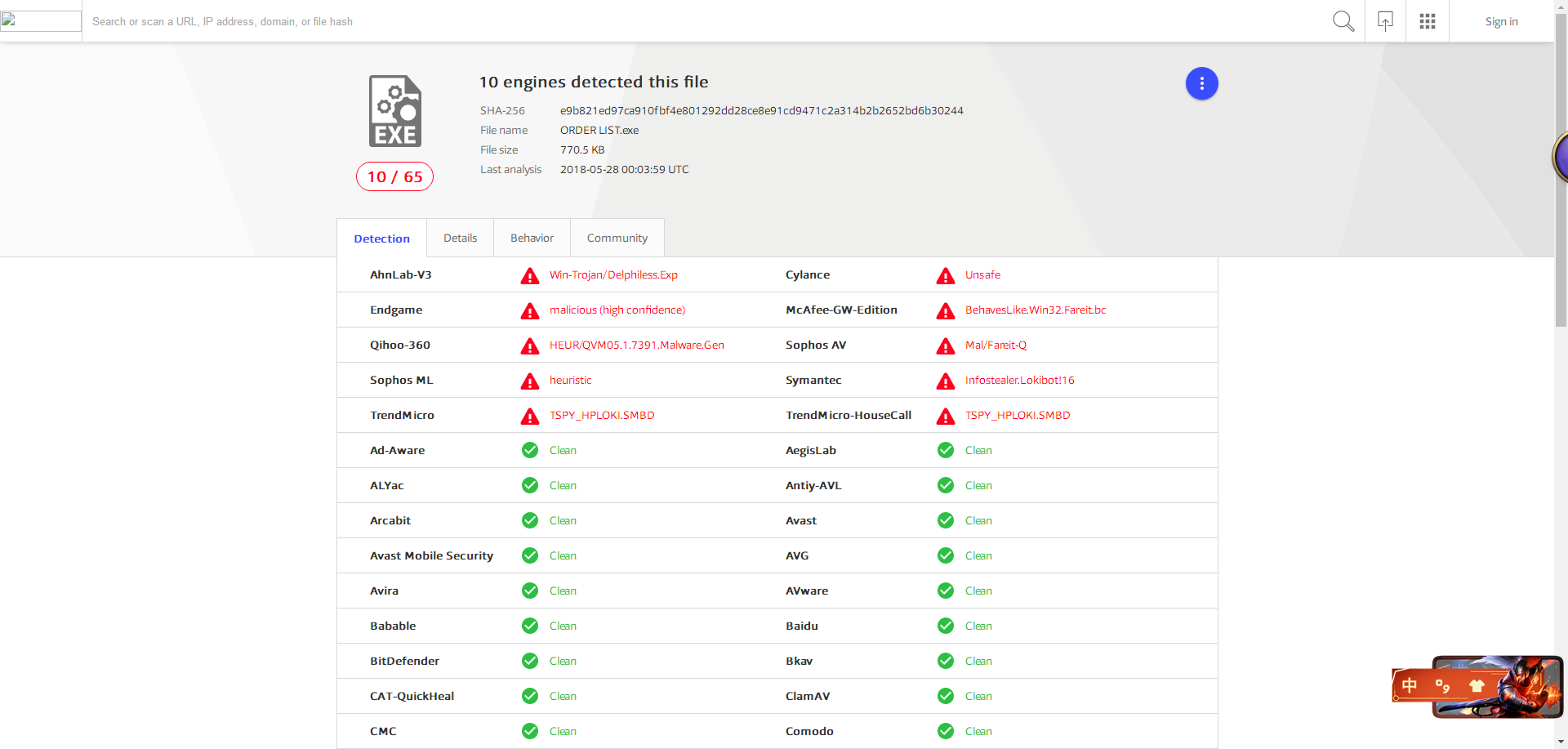Open the Community tab

617,238
